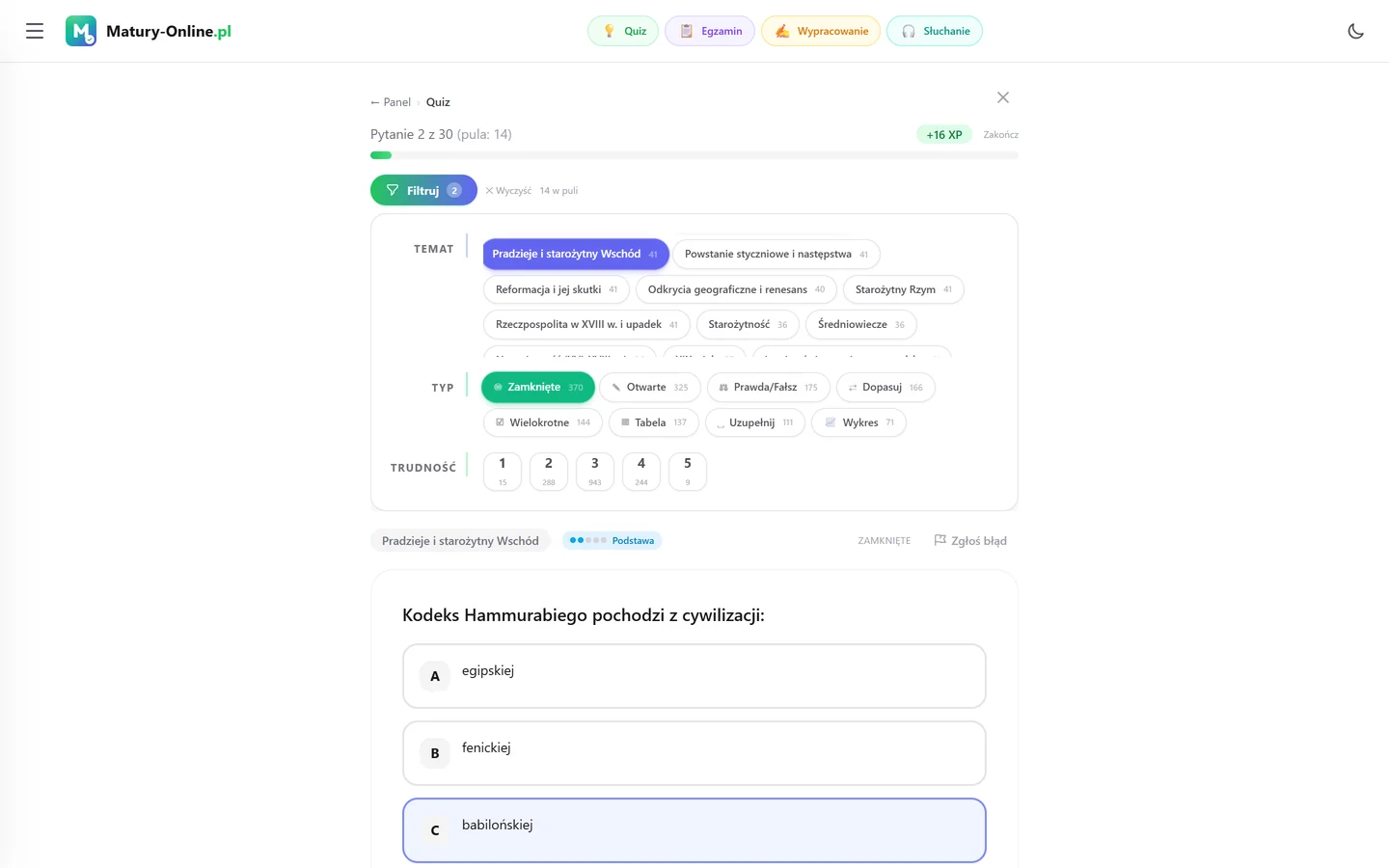1389x868 pixels.
Task: Enable the Prawda/Fałsz type filter
Action: pos(769,388)
